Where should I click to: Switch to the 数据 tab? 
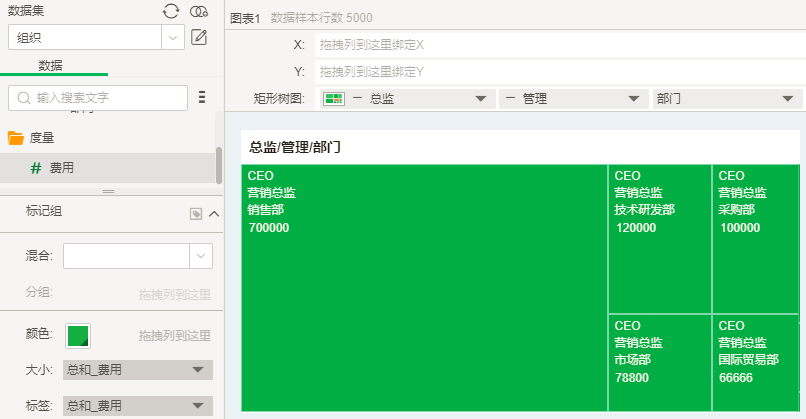pyautogui.click(x=50, y=66)
